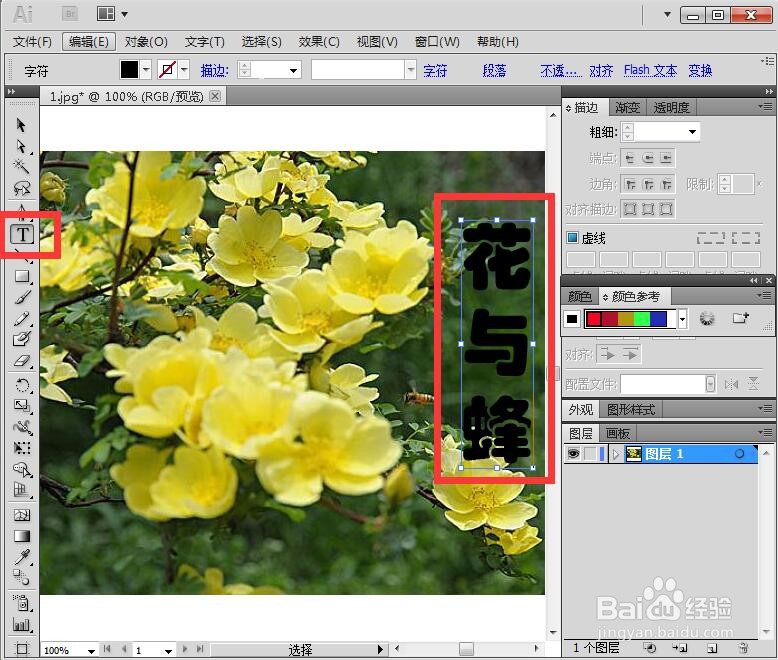This screenshot has width=778, height=660.
Task: Select the Warp tool
Action: [x=22, y=427]
